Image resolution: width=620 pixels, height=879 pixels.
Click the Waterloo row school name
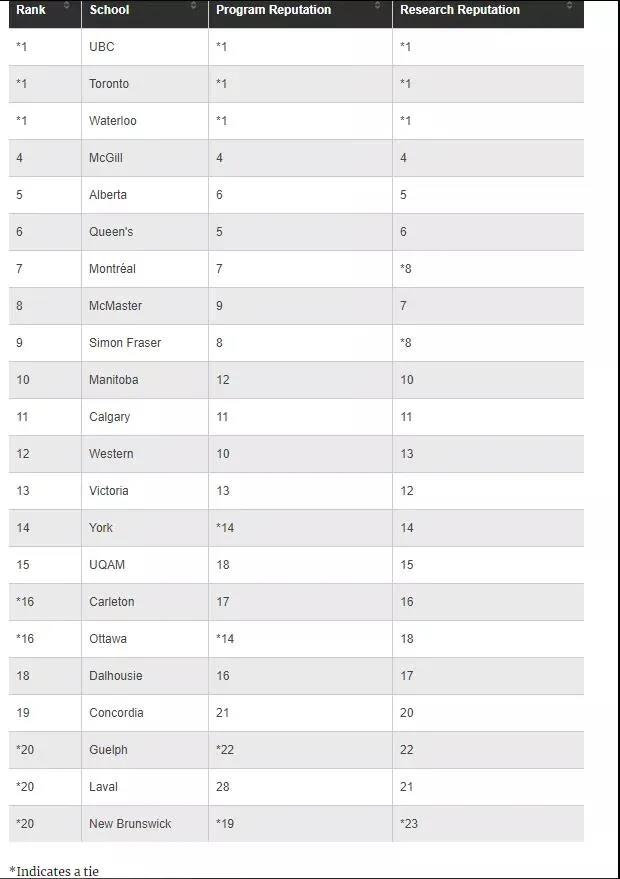click(113, 121)
